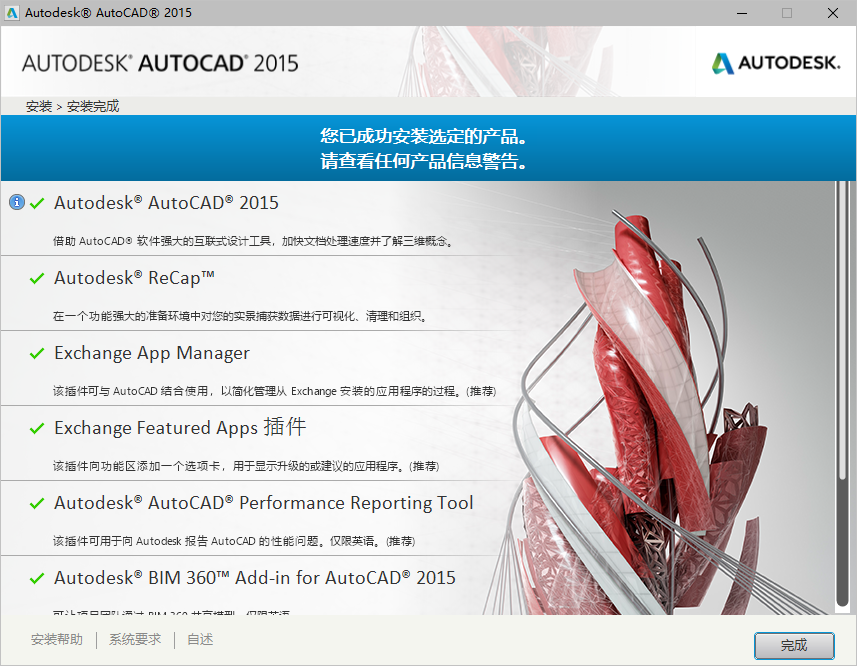Open the 自述 link
The width and height of the screenshot is (857, 666).
pos(198,639)
